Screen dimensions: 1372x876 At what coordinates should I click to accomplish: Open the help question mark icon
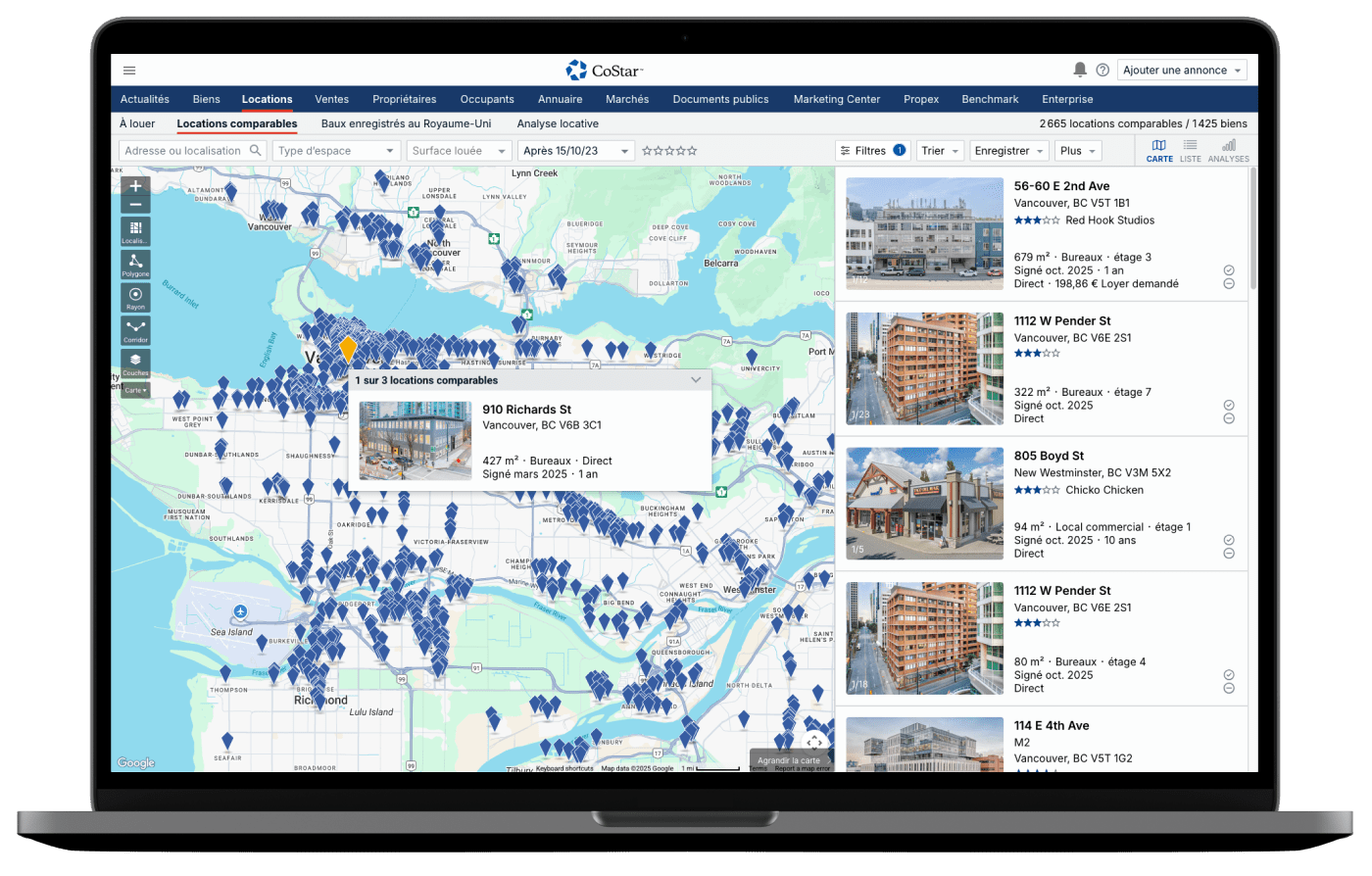coord(1102,71)
